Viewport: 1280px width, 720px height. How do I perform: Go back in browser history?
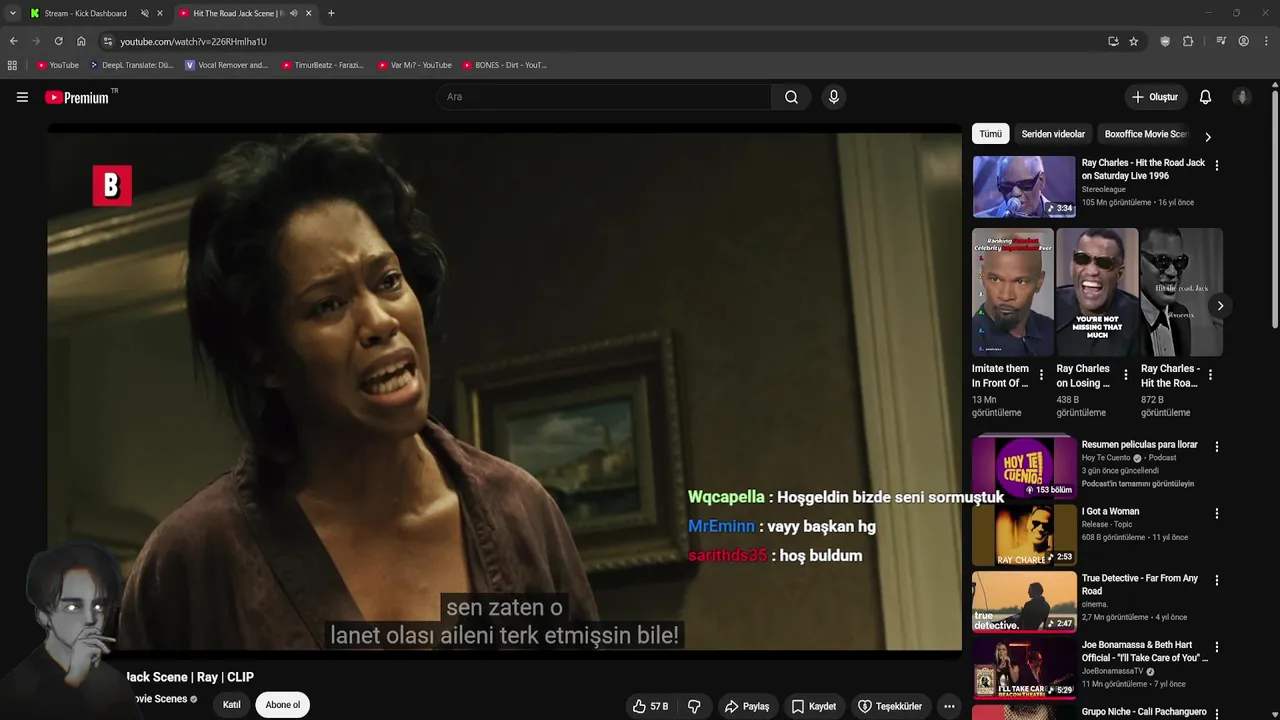coord(13,41)
